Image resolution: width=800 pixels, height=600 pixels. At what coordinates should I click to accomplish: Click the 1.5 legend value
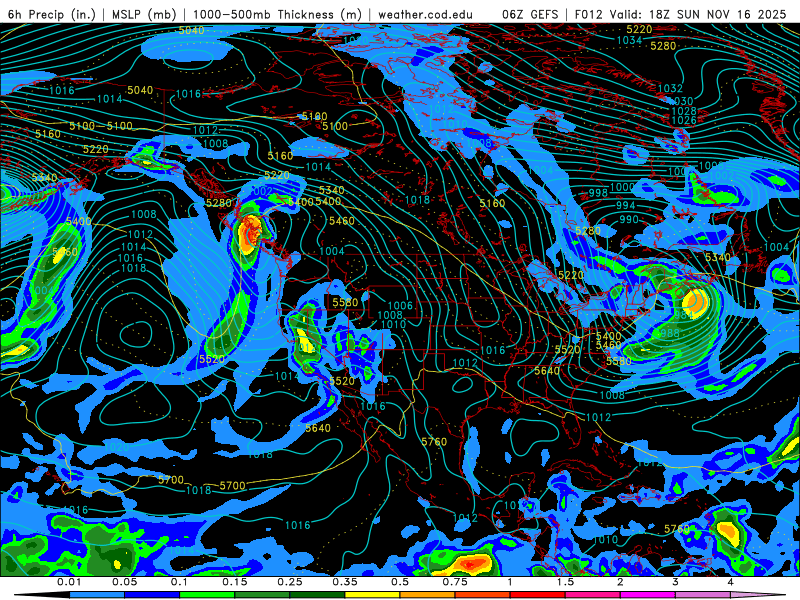565,582
